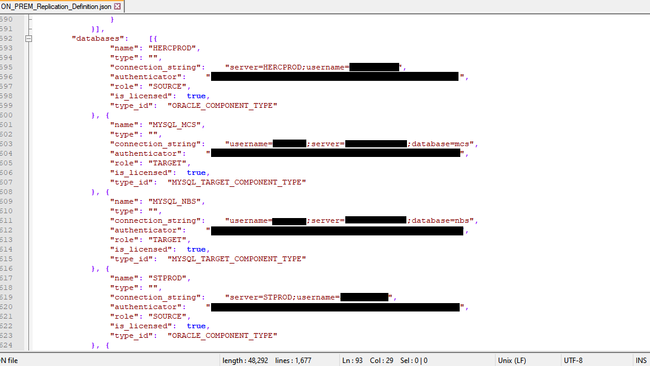The height and width of the screenshot is (366, 650).
Task: Click "server=STPROD;username=" connection string text
Action: coord(283,297)
